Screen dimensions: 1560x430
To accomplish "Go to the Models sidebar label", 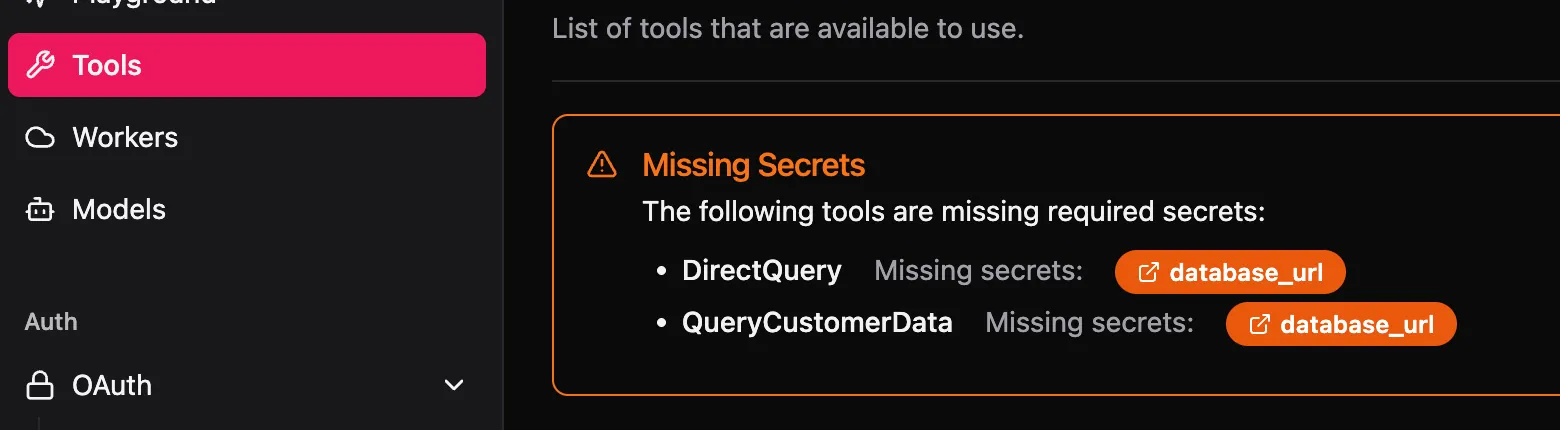I will click(x=119, y=210).
